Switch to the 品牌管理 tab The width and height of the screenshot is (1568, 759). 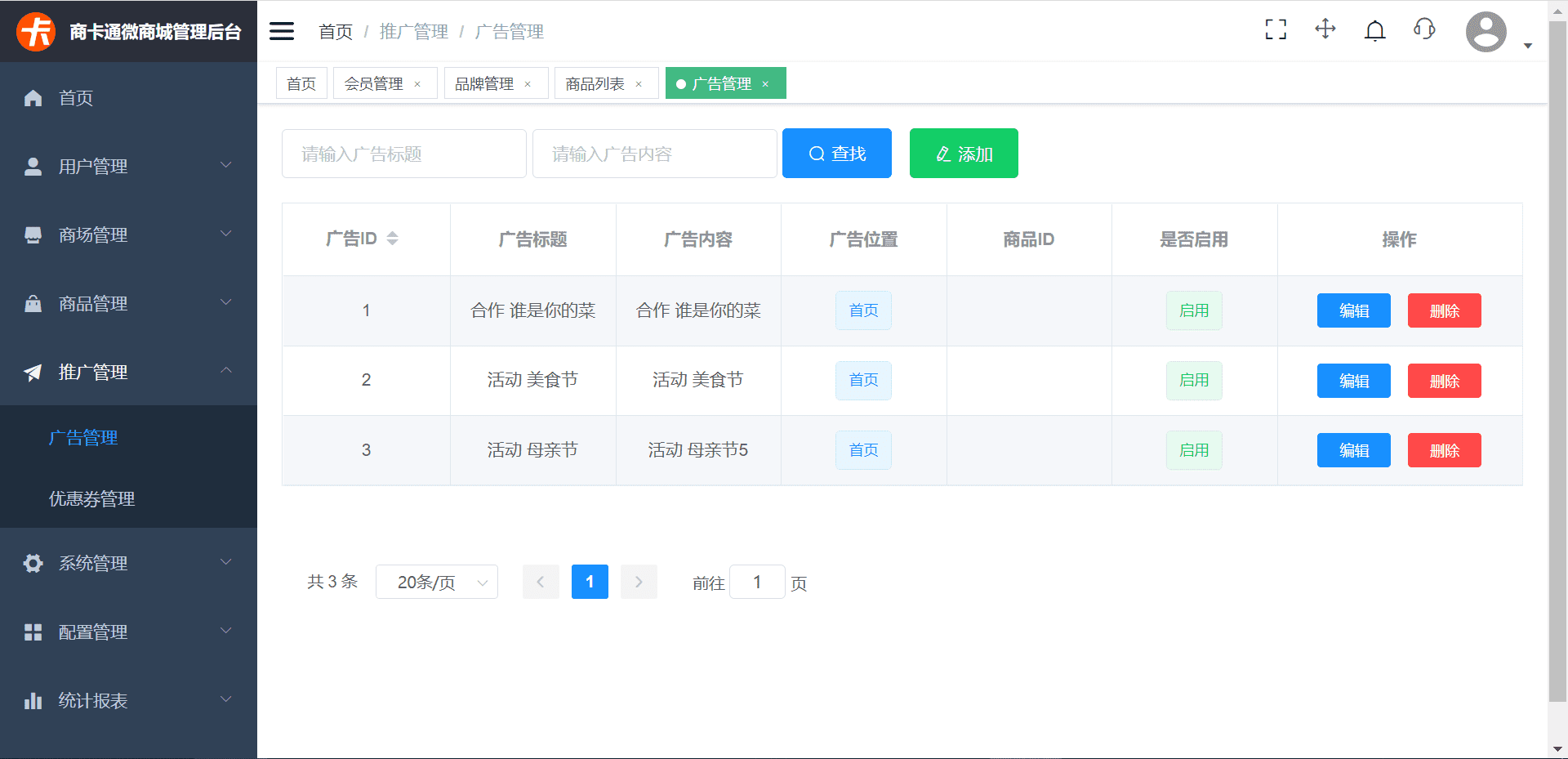[486, 83]
